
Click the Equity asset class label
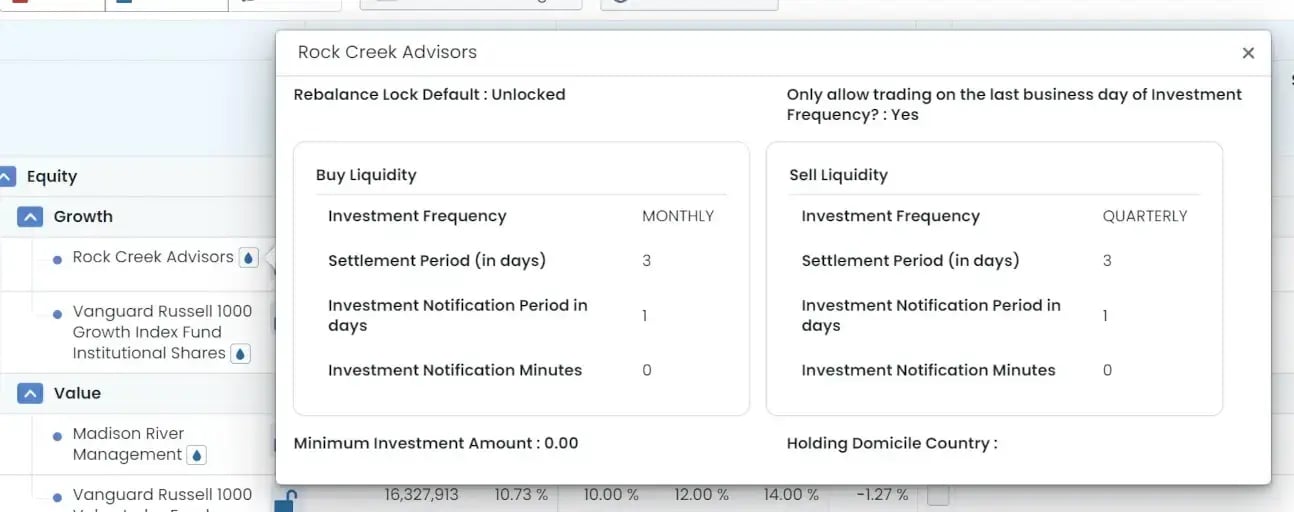point(52,177)
